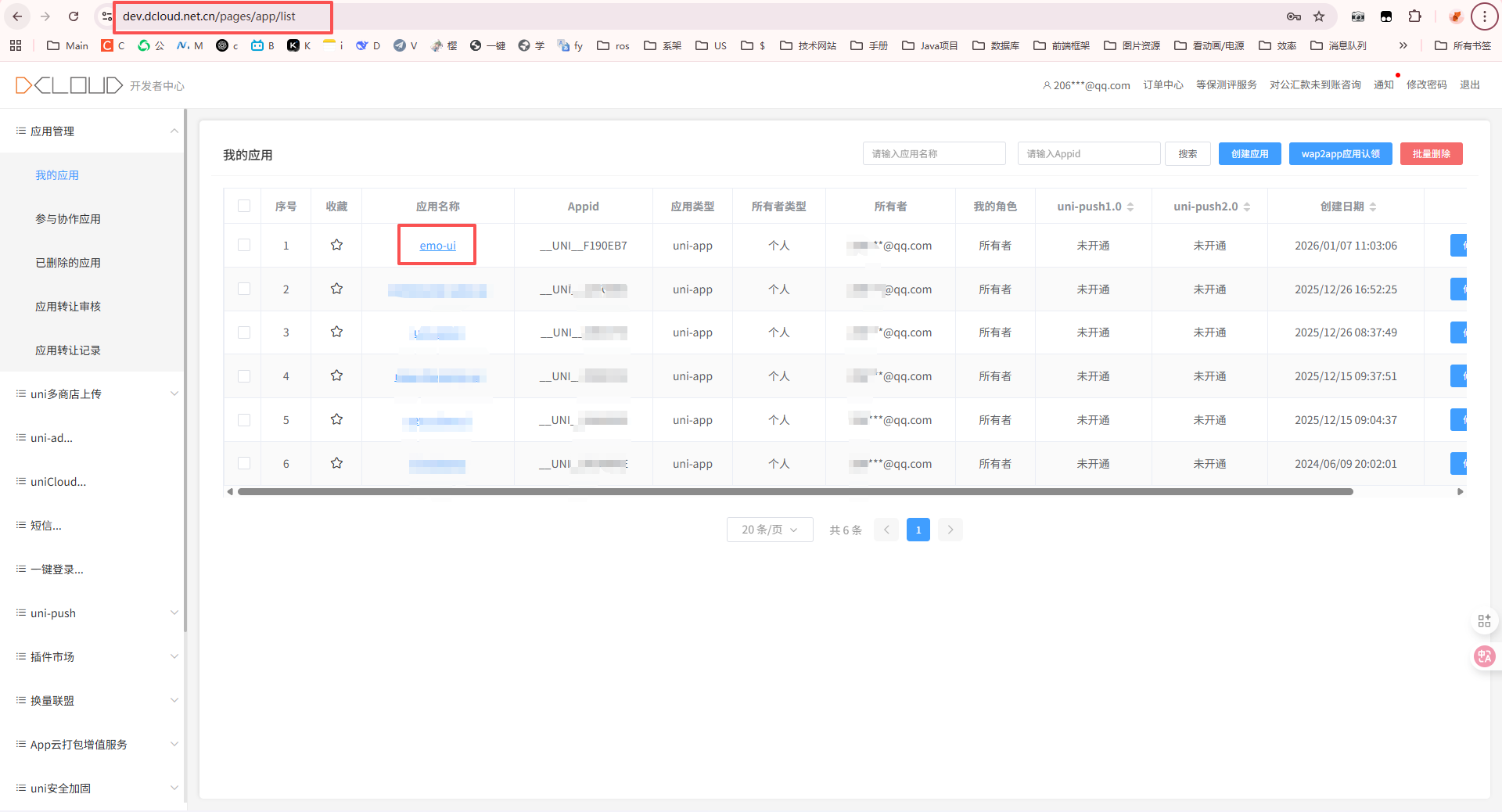Sort by uni-push2.0 column arrows
The height and width of the screenshot is (812, 1502).
(1247, 207)
